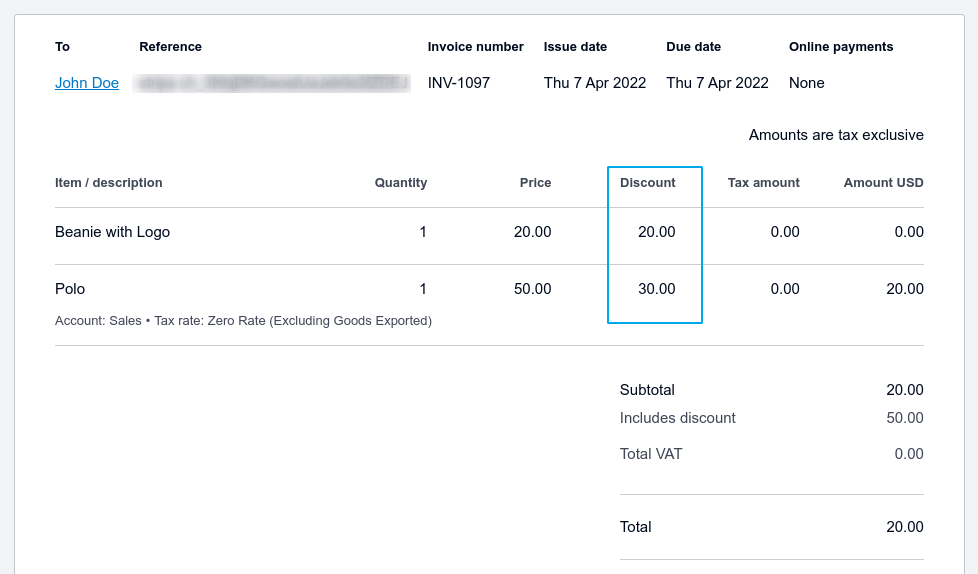Viewport: 978px width, 574px height.
Task: Open the John Doe contact link
Action: 87,83
